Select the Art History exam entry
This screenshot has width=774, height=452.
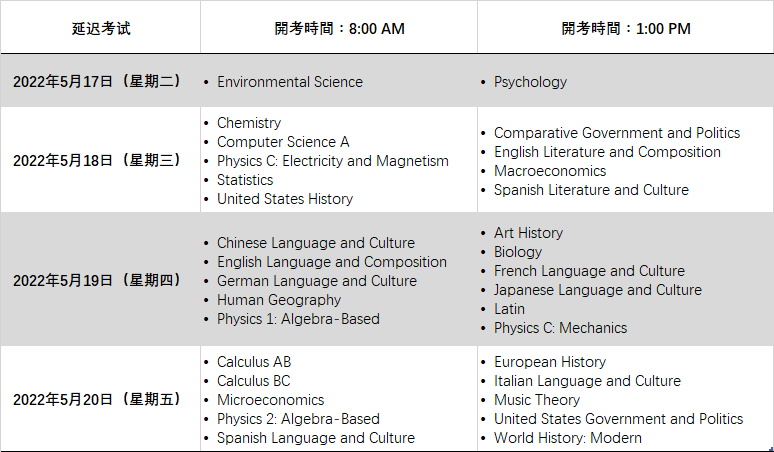(x=528, y=233)
